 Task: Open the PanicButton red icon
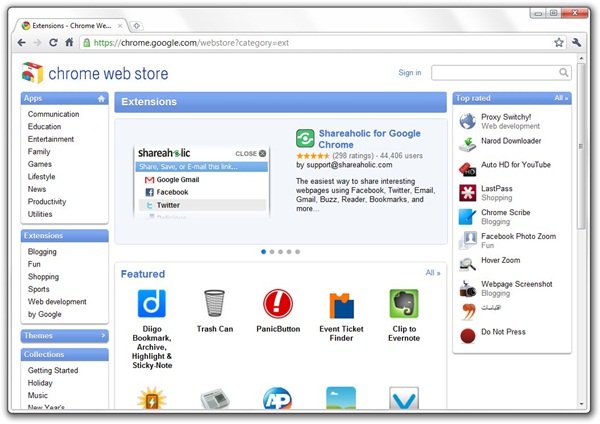(x=278, y=304)
